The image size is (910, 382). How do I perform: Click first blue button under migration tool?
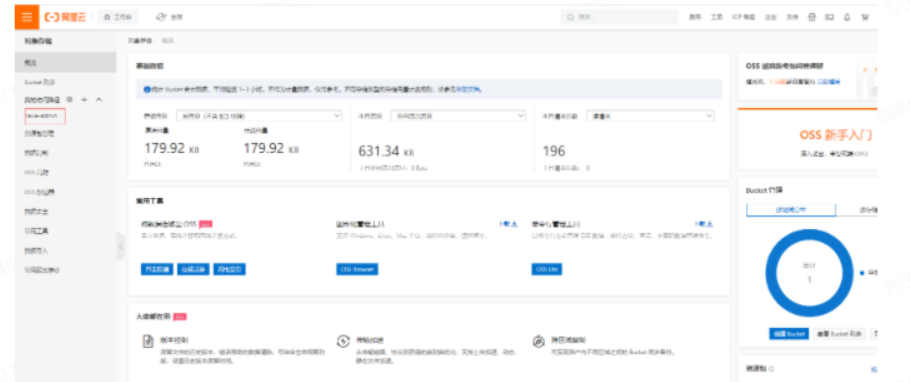point(157,269)
